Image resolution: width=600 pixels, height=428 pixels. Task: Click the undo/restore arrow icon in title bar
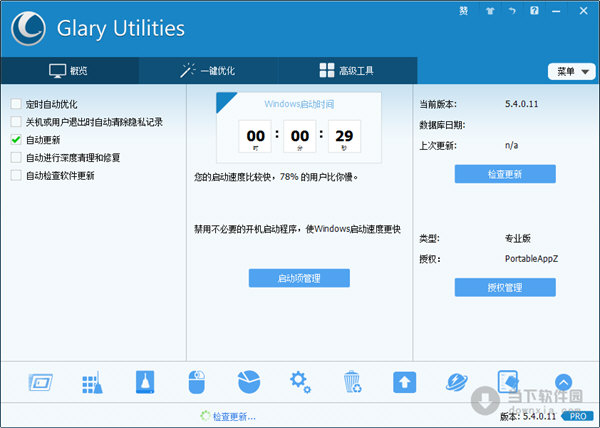point(512,11)
